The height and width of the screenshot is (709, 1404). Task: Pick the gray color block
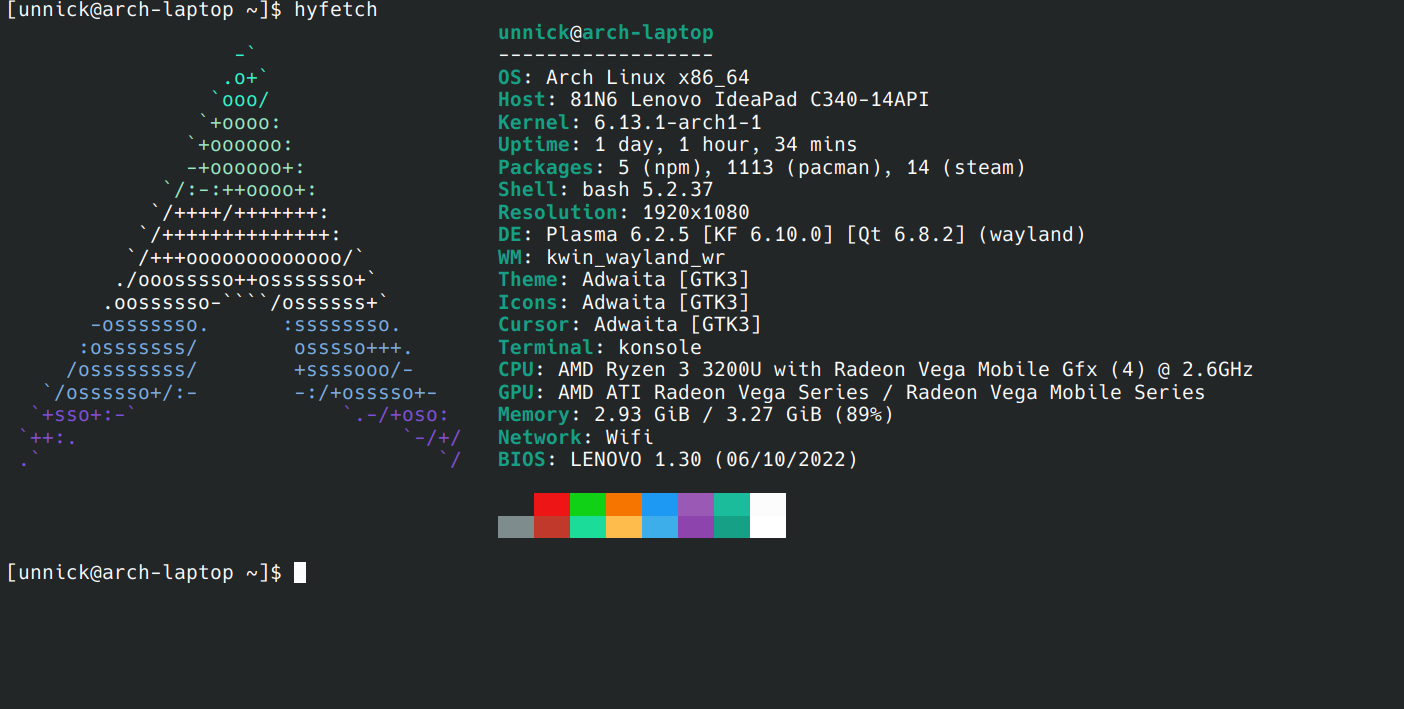pos(516,527)
